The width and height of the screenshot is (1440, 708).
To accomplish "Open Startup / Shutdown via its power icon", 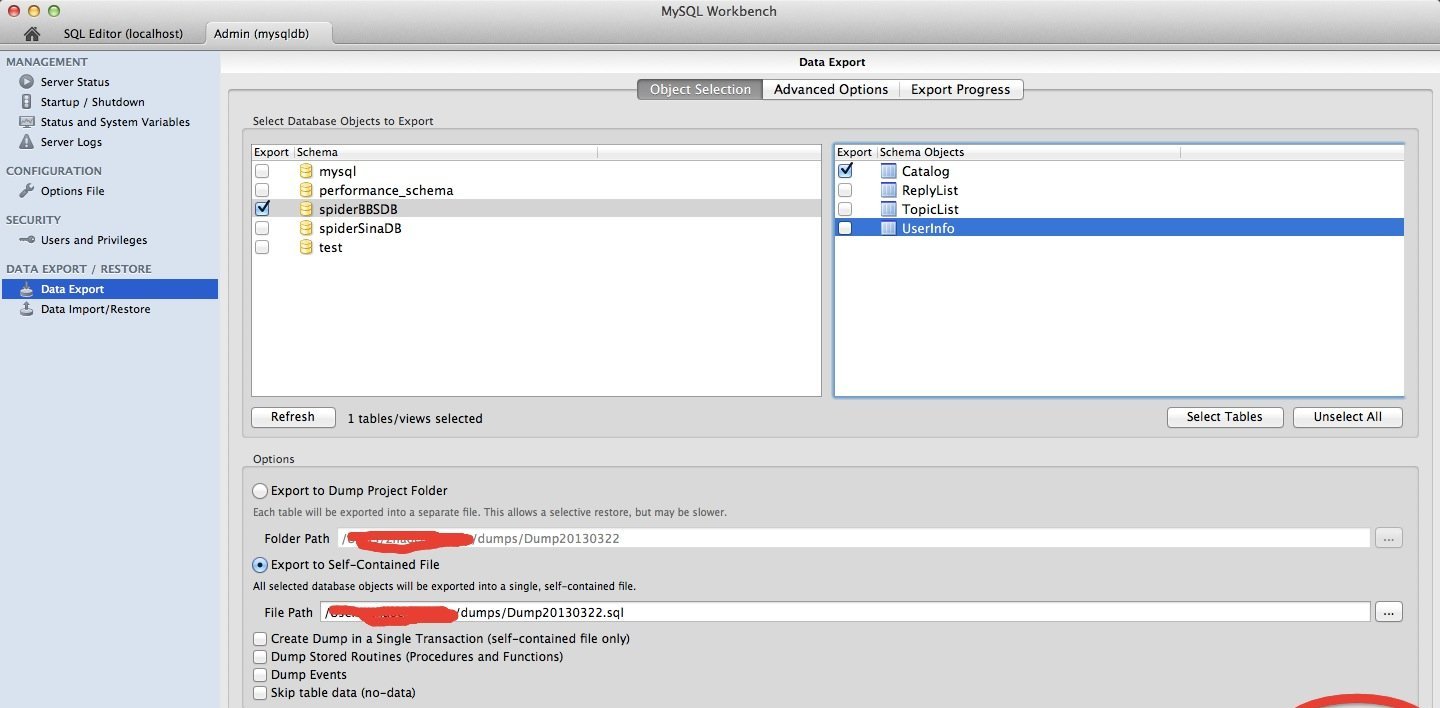I will (x=27, y=102).
